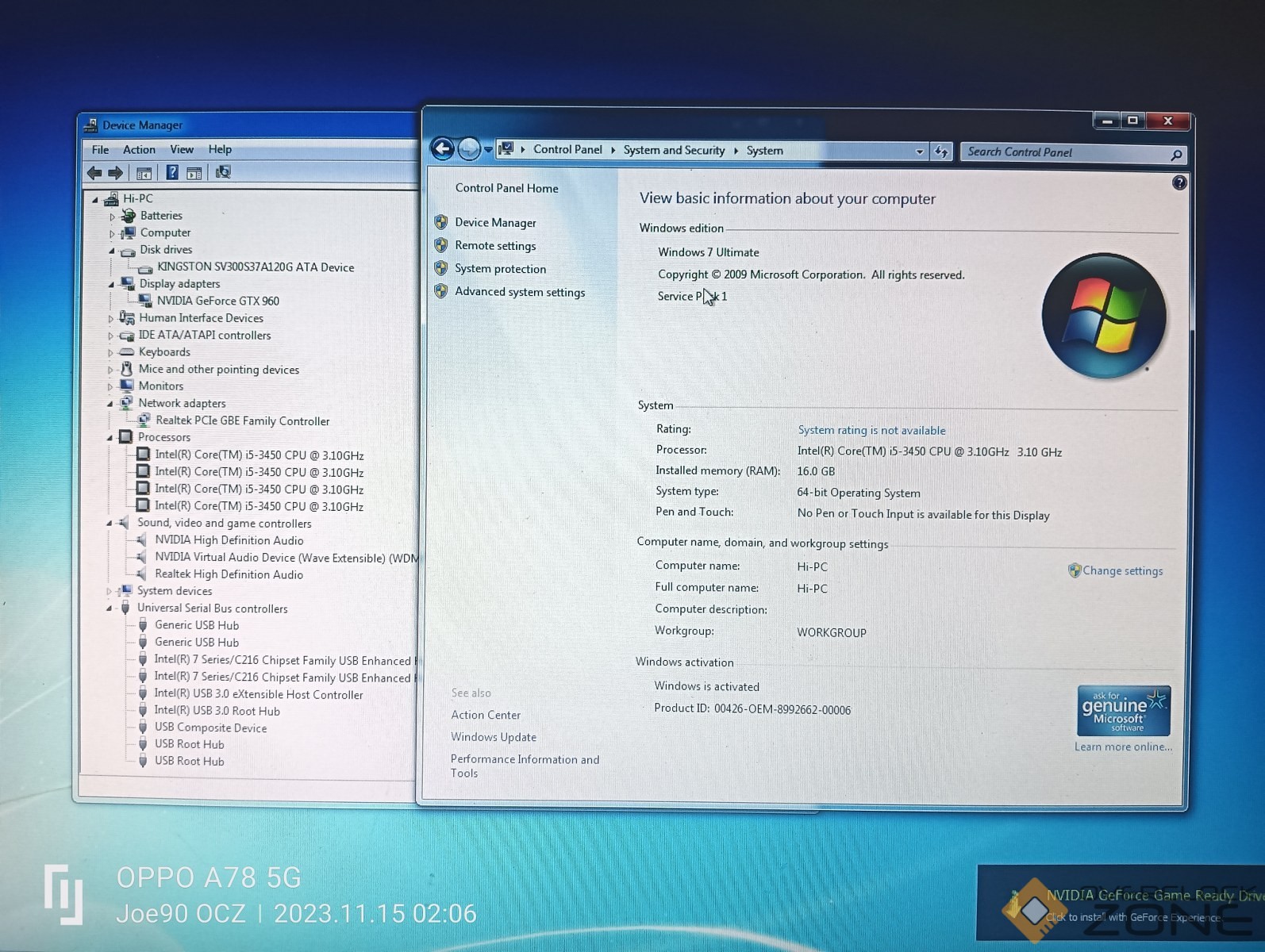Expand the Computer node
Viewport: 1265px width, 952px height.
pyautogui.click(x=112, y=234)
